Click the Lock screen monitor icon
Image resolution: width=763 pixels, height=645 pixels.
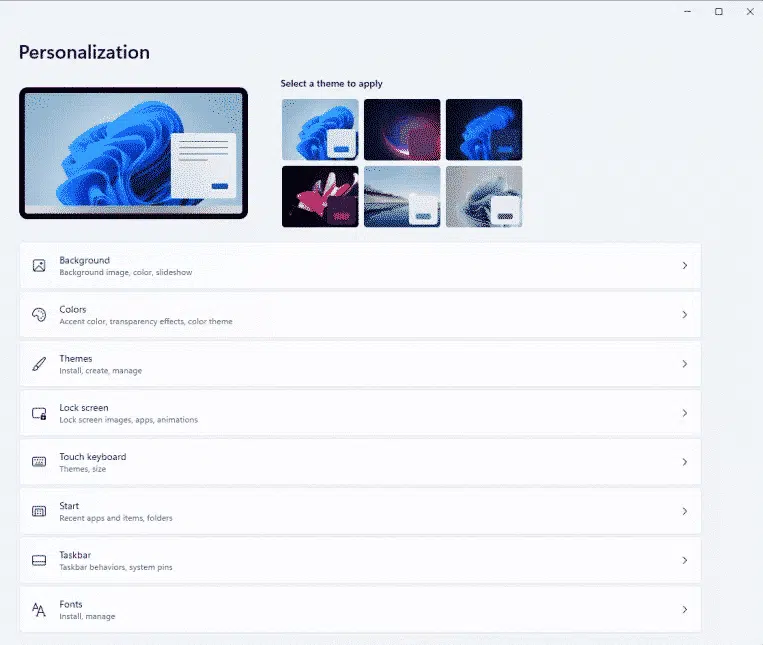coord(39,413)
